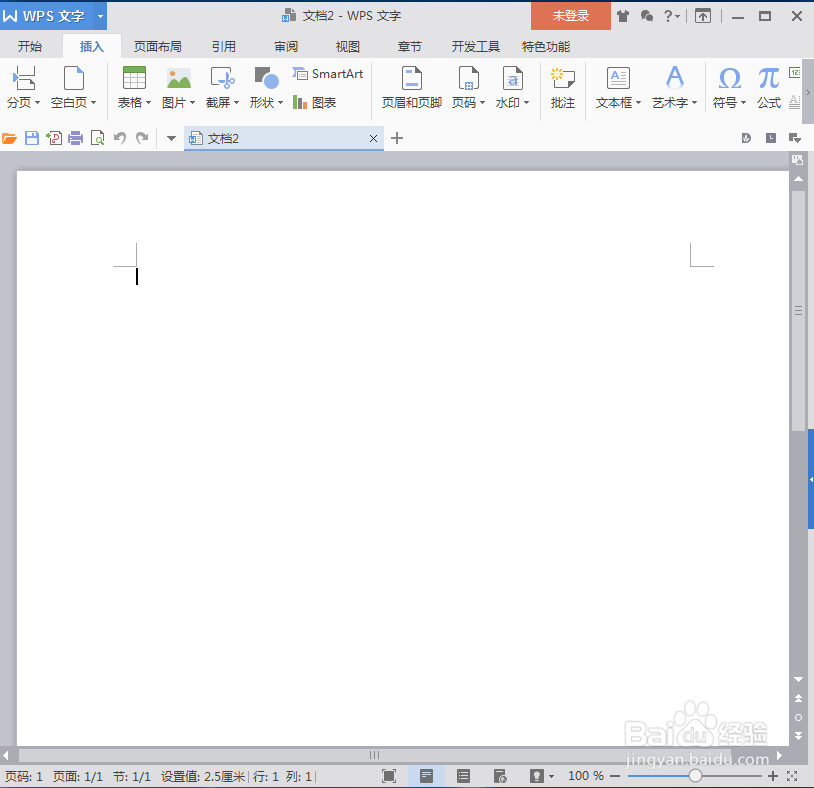Click the picture (图片) icon
The width and height of the screenshot is (814, 788).
coord(179,78)
